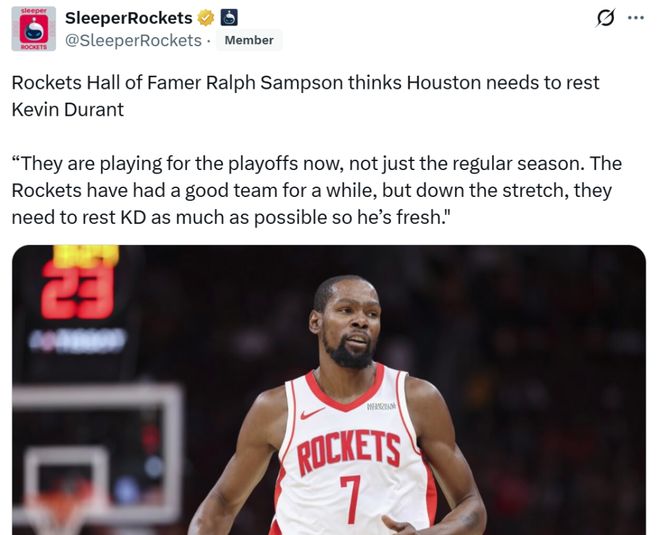660x535 pixels.
Task: Click the Member label badge
Action: 249,40
